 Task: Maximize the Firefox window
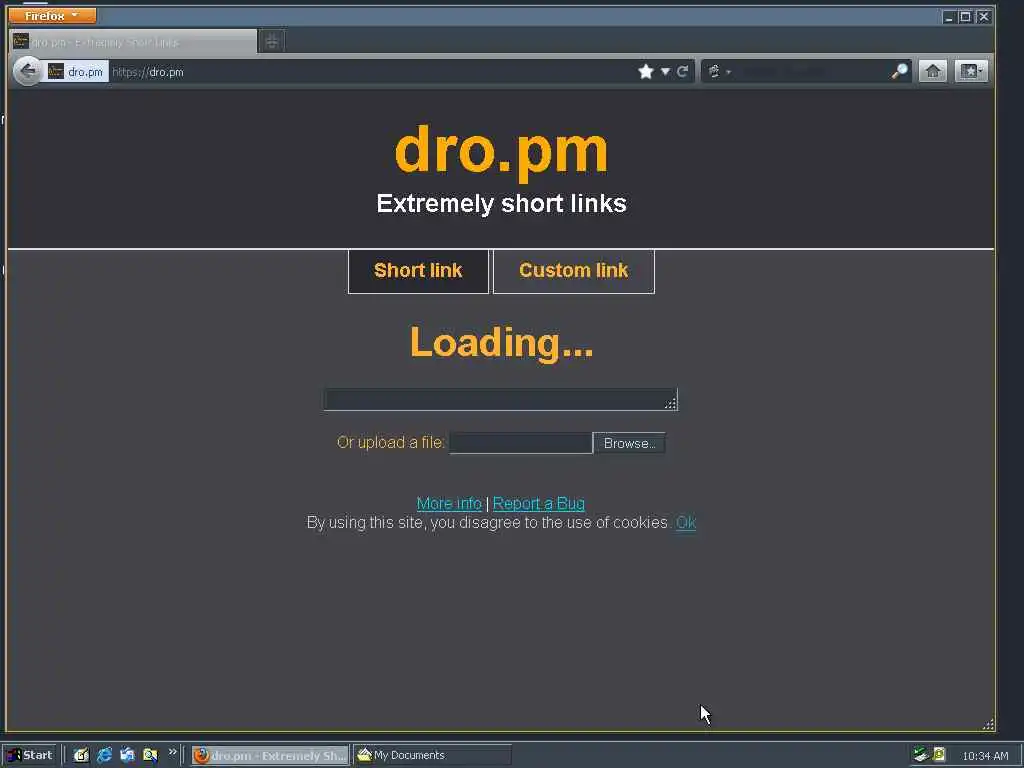pyautogui.click(x=965, y=17)
